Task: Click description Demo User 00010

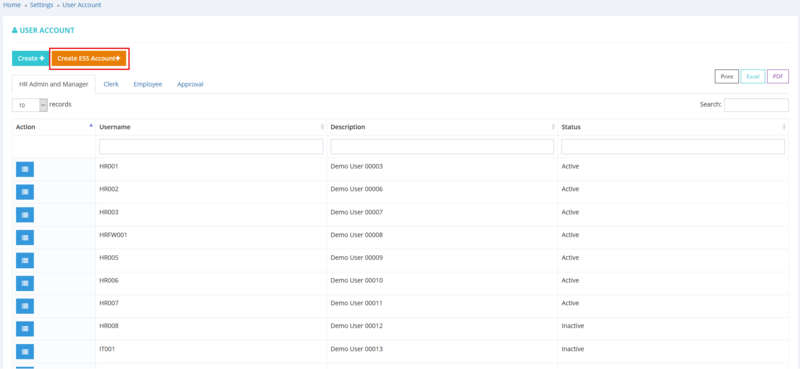Action: [357, 280]
